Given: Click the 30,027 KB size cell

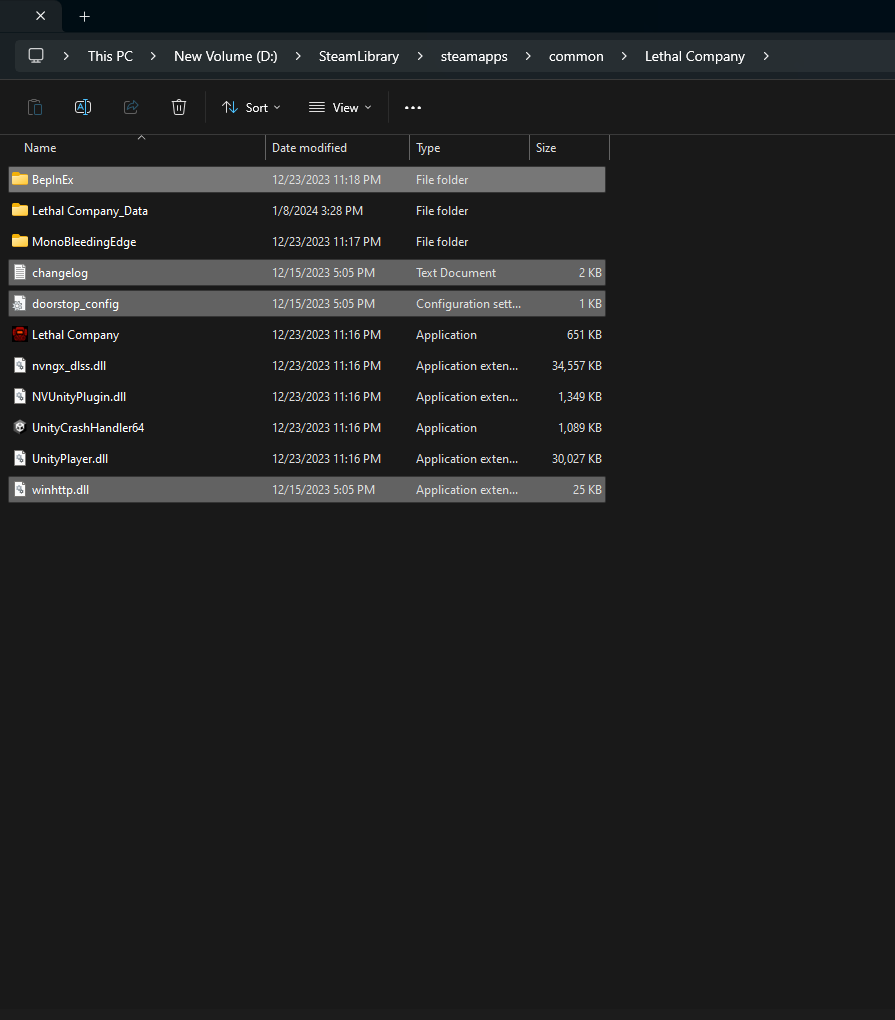Looking at the screenshot, I should coord(577,459).
